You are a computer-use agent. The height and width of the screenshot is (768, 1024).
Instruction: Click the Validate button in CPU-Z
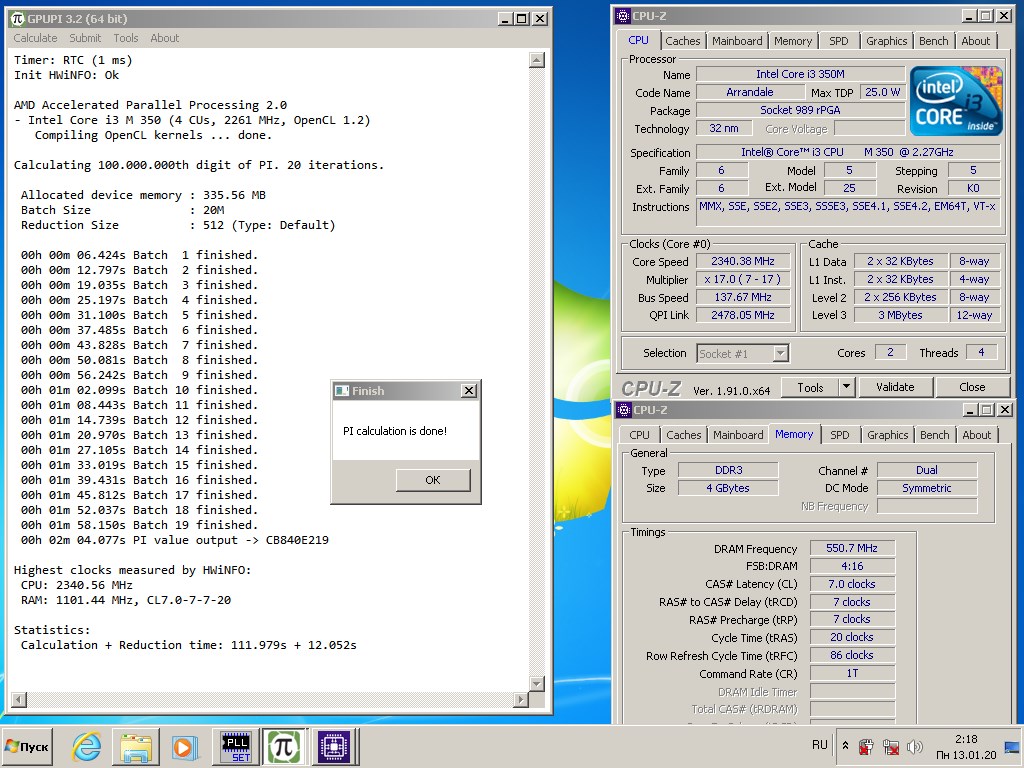(x=895, y=387)
